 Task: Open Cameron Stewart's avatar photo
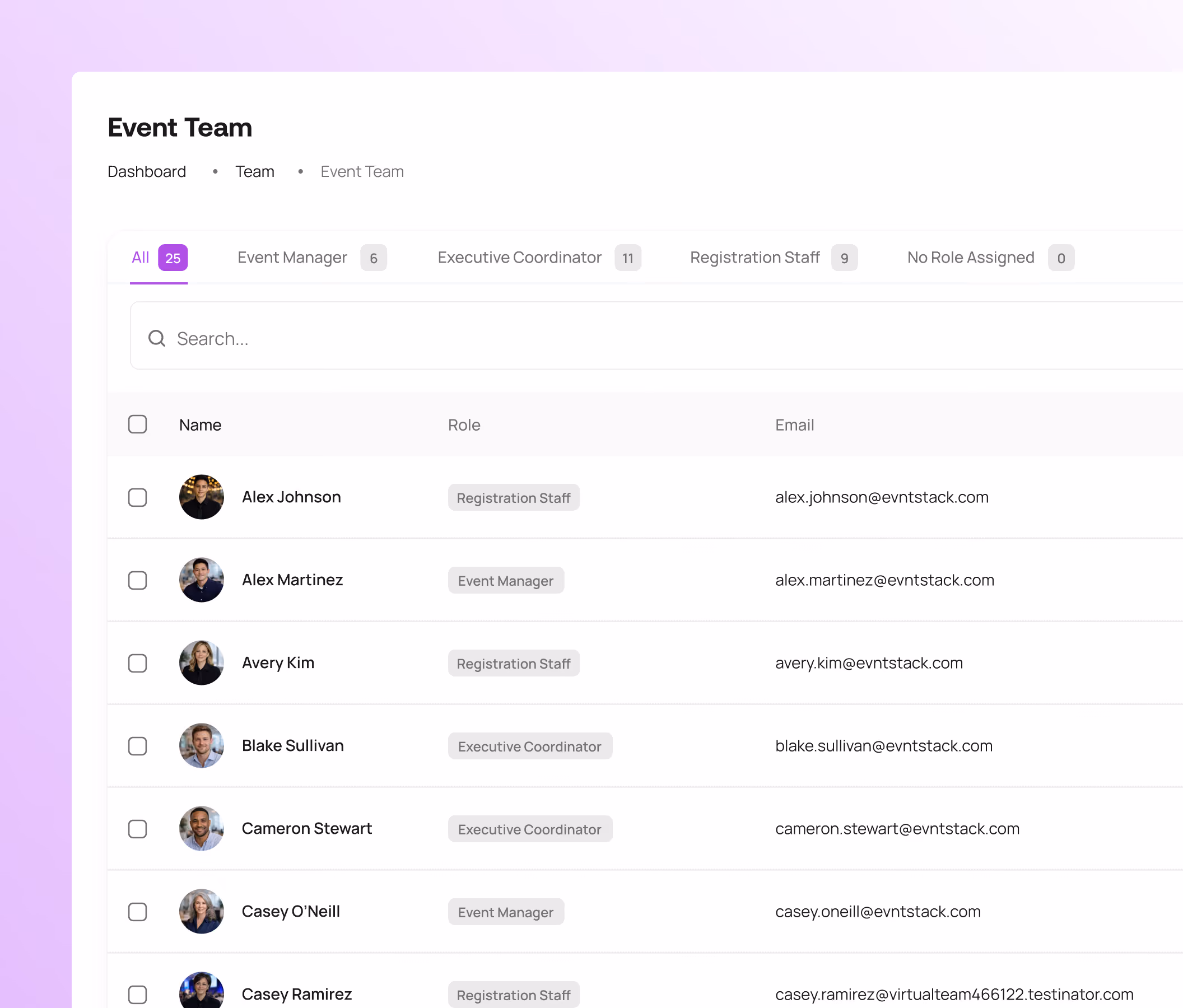(x=202, y=828)
